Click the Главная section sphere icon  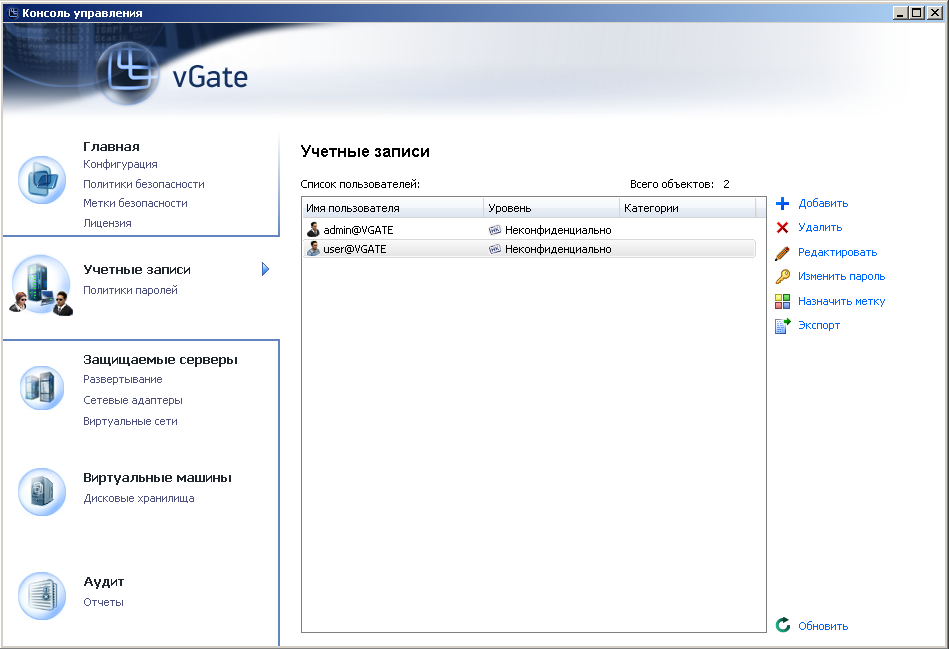pos(42,180)
